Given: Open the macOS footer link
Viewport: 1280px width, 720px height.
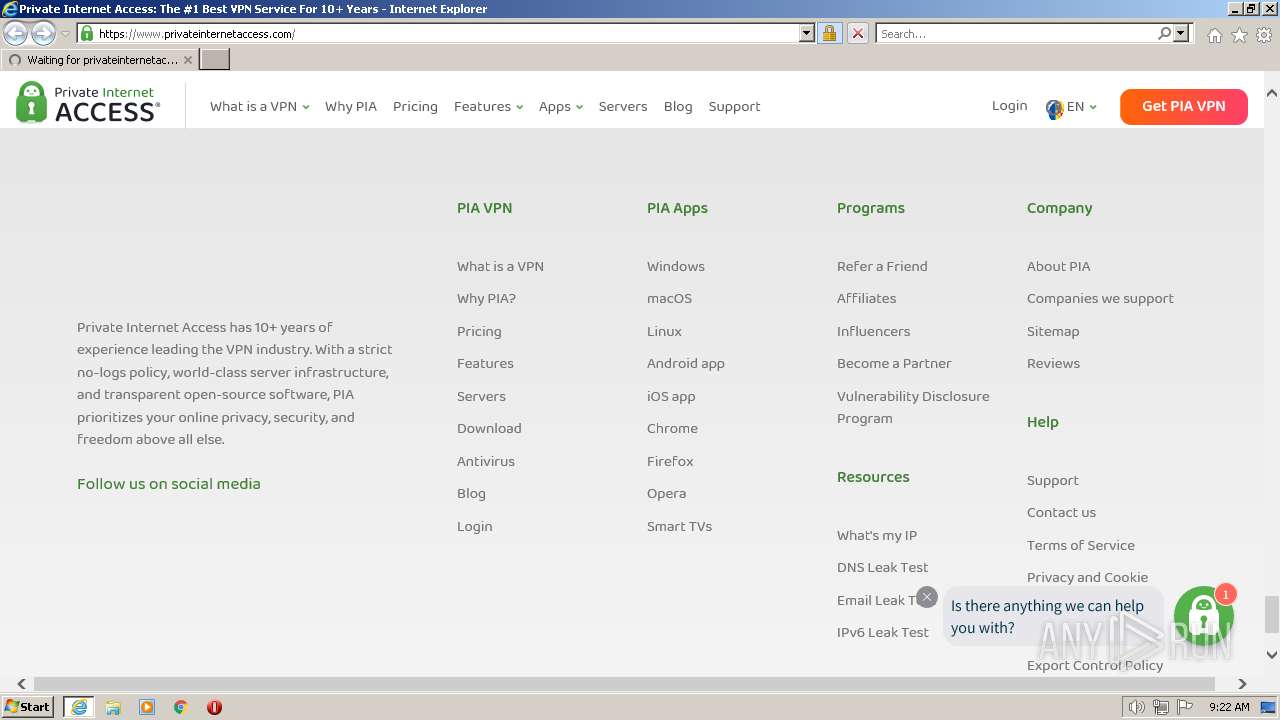Looking at the screenshot, I should (669, 298).
